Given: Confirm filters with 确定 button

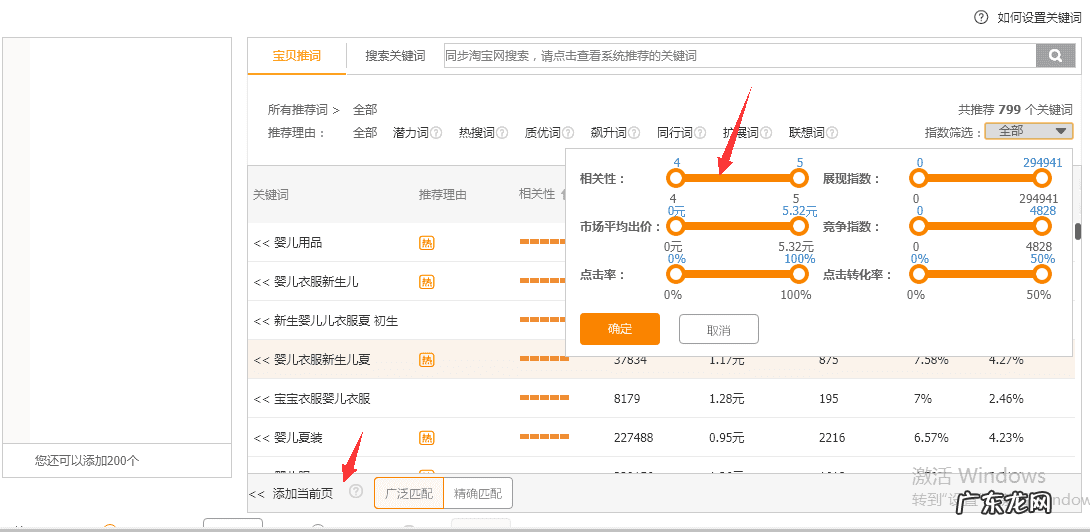Looking at the screenshot, I should pyautogui.click(x=619, y=329).
